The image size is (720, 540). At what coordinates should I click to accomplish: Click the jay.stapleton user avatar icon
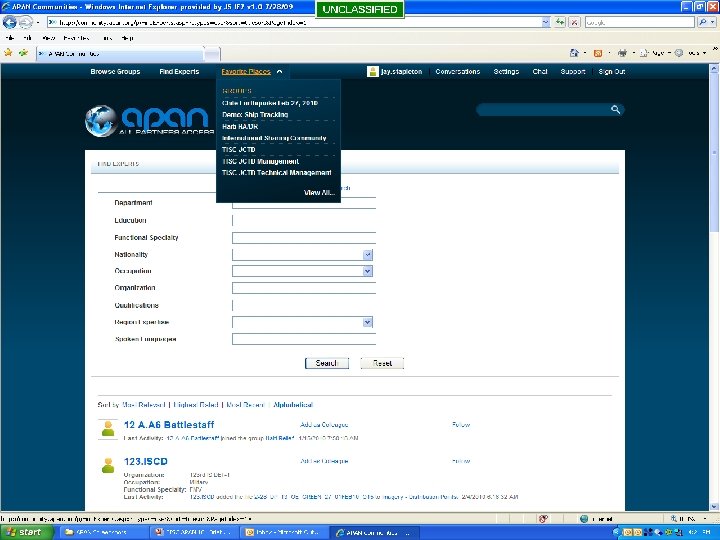[x=372, y=72]
